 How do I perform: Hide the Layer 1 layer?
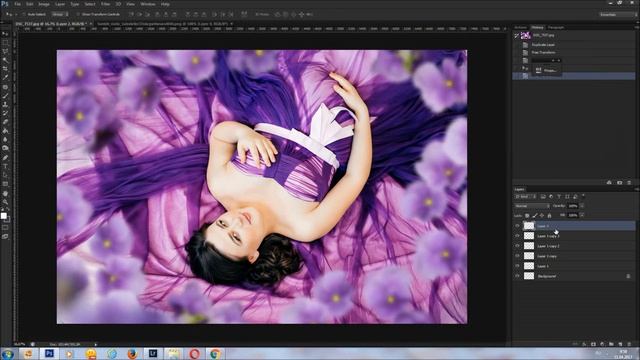click(517, 266)
